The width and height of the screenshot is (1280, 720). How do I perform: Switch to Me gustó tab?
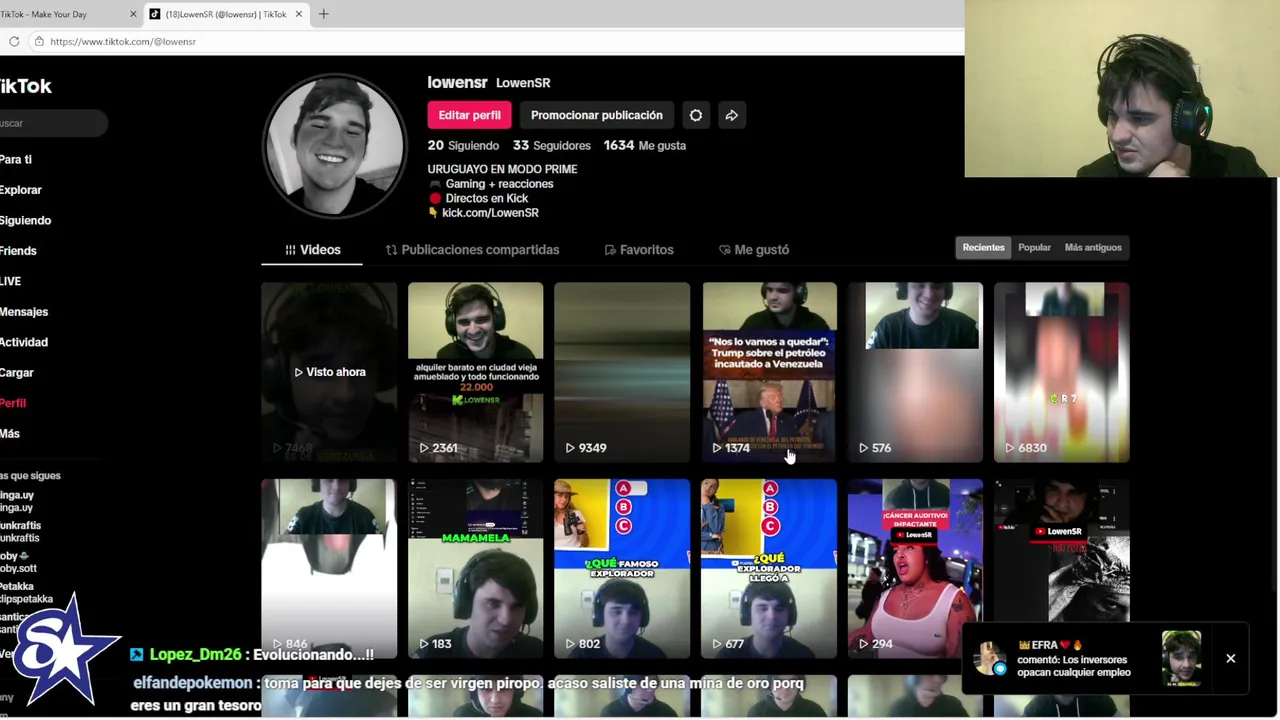[x=754, y=249]
